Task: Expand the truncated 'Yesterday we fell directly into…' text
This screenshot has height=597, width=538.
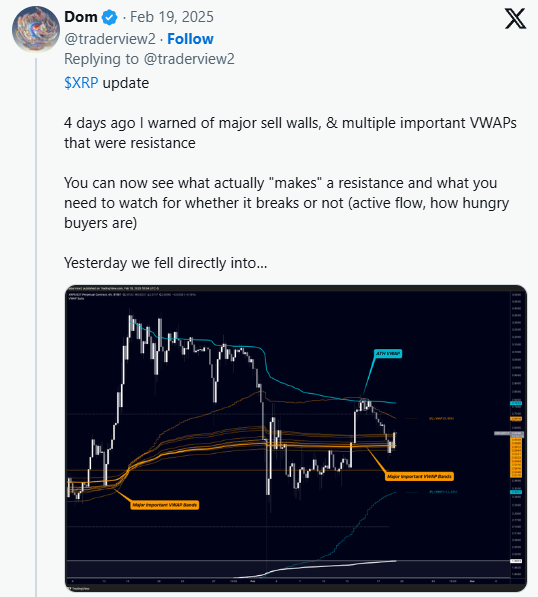Action: [x=166, y=263]
